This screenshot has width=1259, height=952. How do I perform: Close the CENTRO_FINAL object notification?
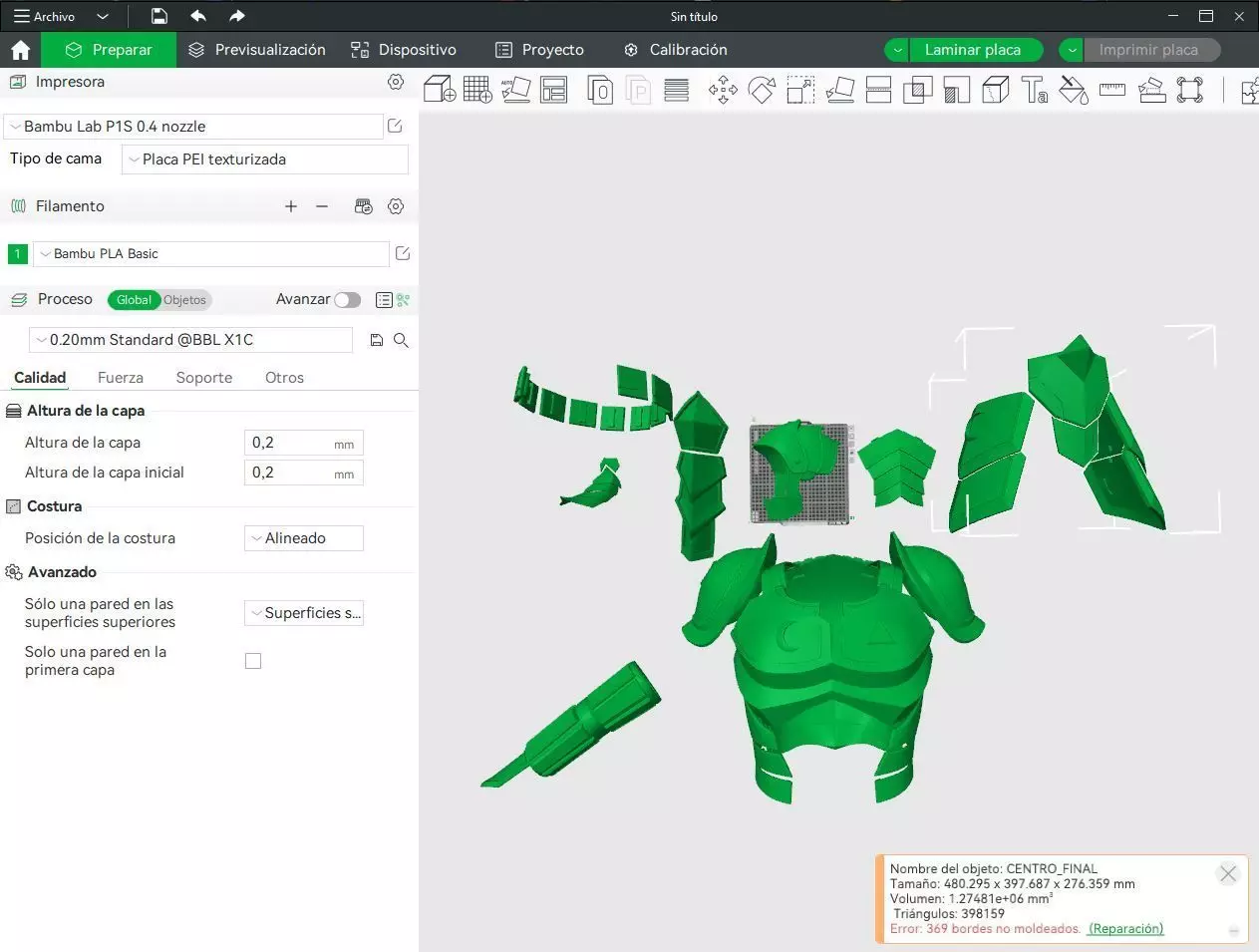(x=1228, y=874)
